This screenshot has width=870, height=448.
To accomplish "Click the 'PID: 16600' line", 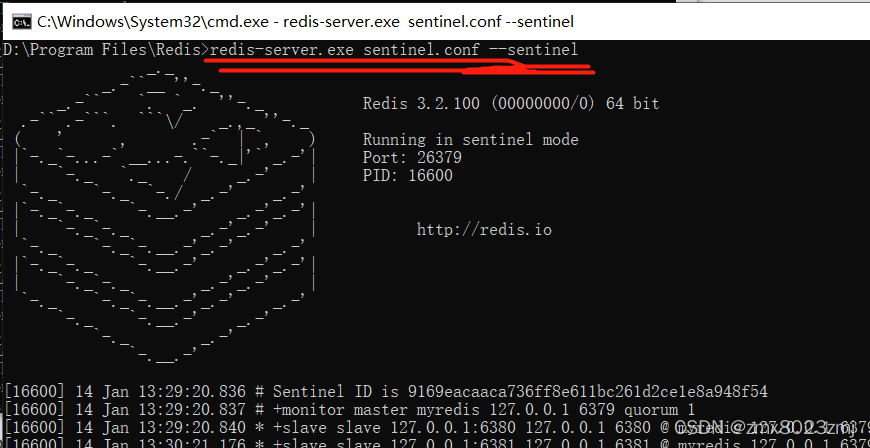I will (x=408, y=175).
